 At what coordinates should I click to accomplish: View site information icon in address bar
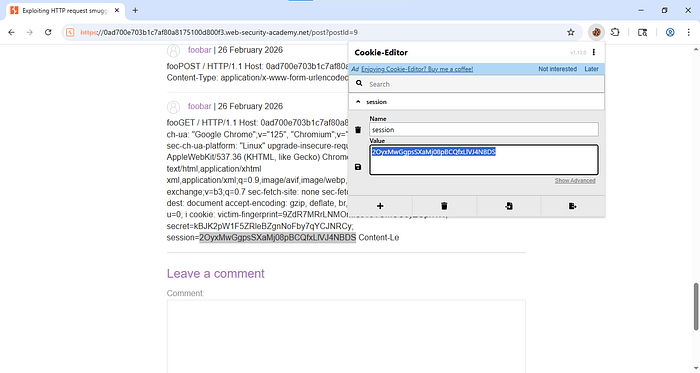[70, 32]
